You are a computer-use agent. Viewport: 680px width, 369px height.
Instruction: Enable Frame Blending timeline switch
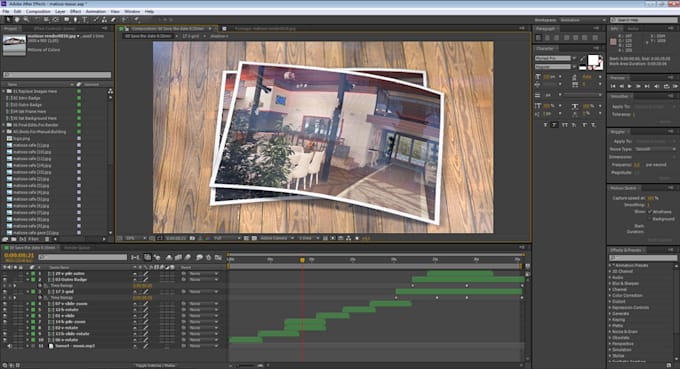pos(178,258)
